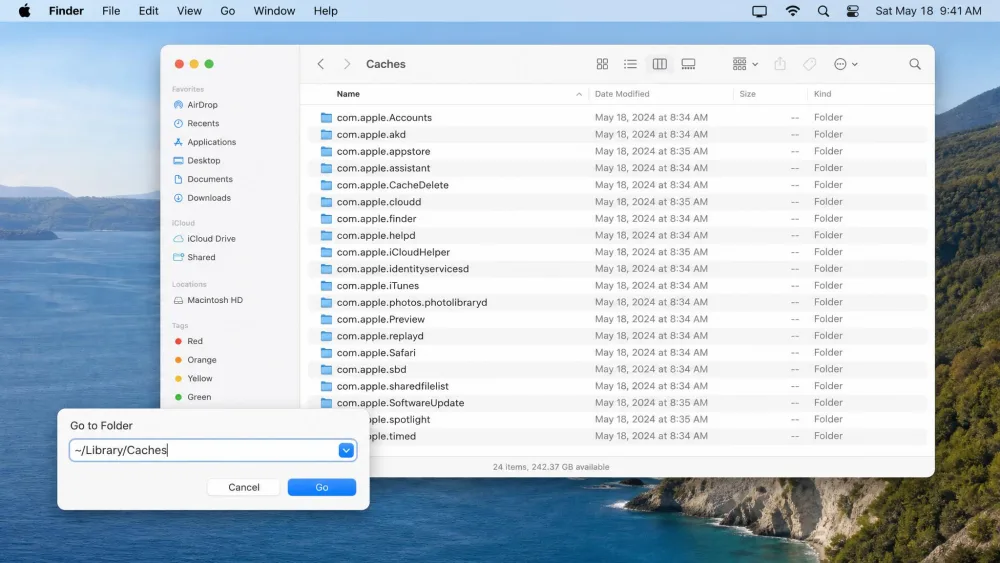Select the com.apple.helpd folder
Screen dimensions: 1000x563
pyautogui.click(x=617, y=235)
